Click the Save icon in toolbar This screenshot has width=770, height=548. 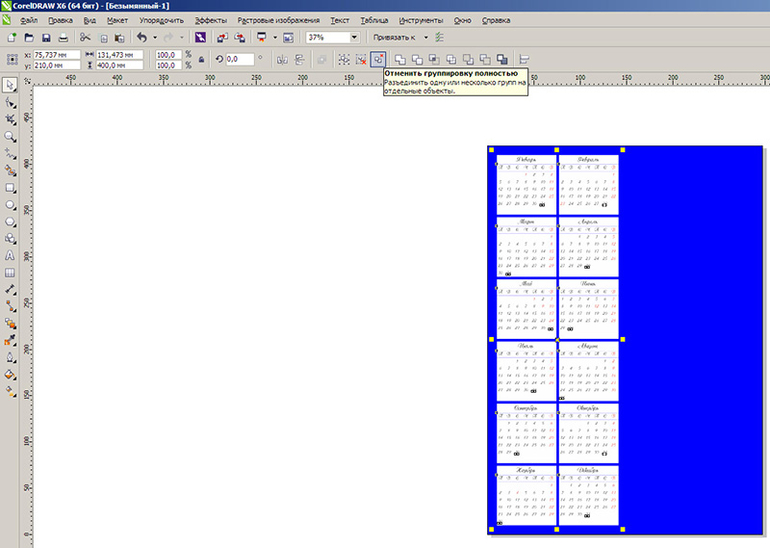[x=47, y=37]
